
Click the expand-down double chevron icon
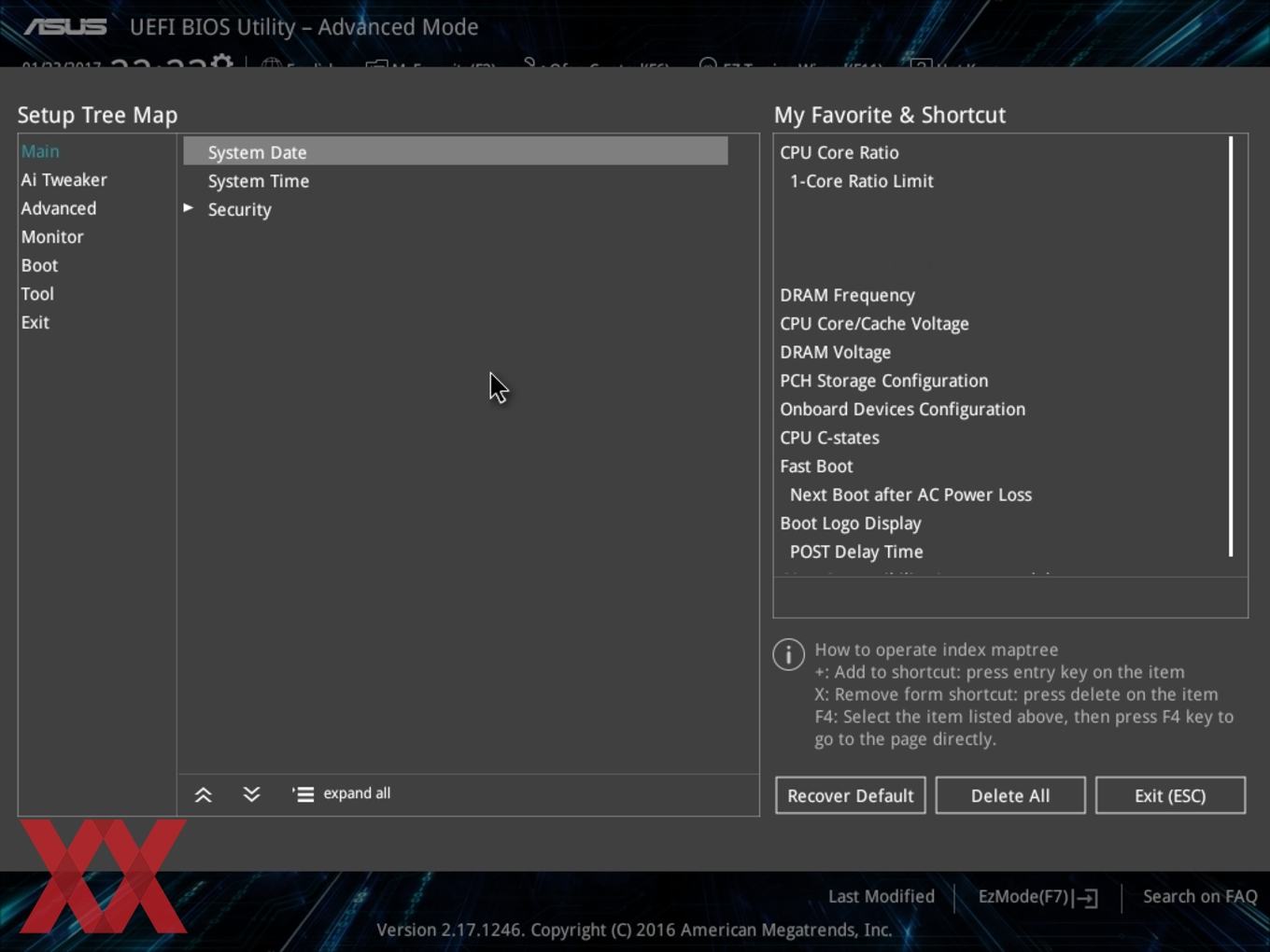(x=251, y=794)
